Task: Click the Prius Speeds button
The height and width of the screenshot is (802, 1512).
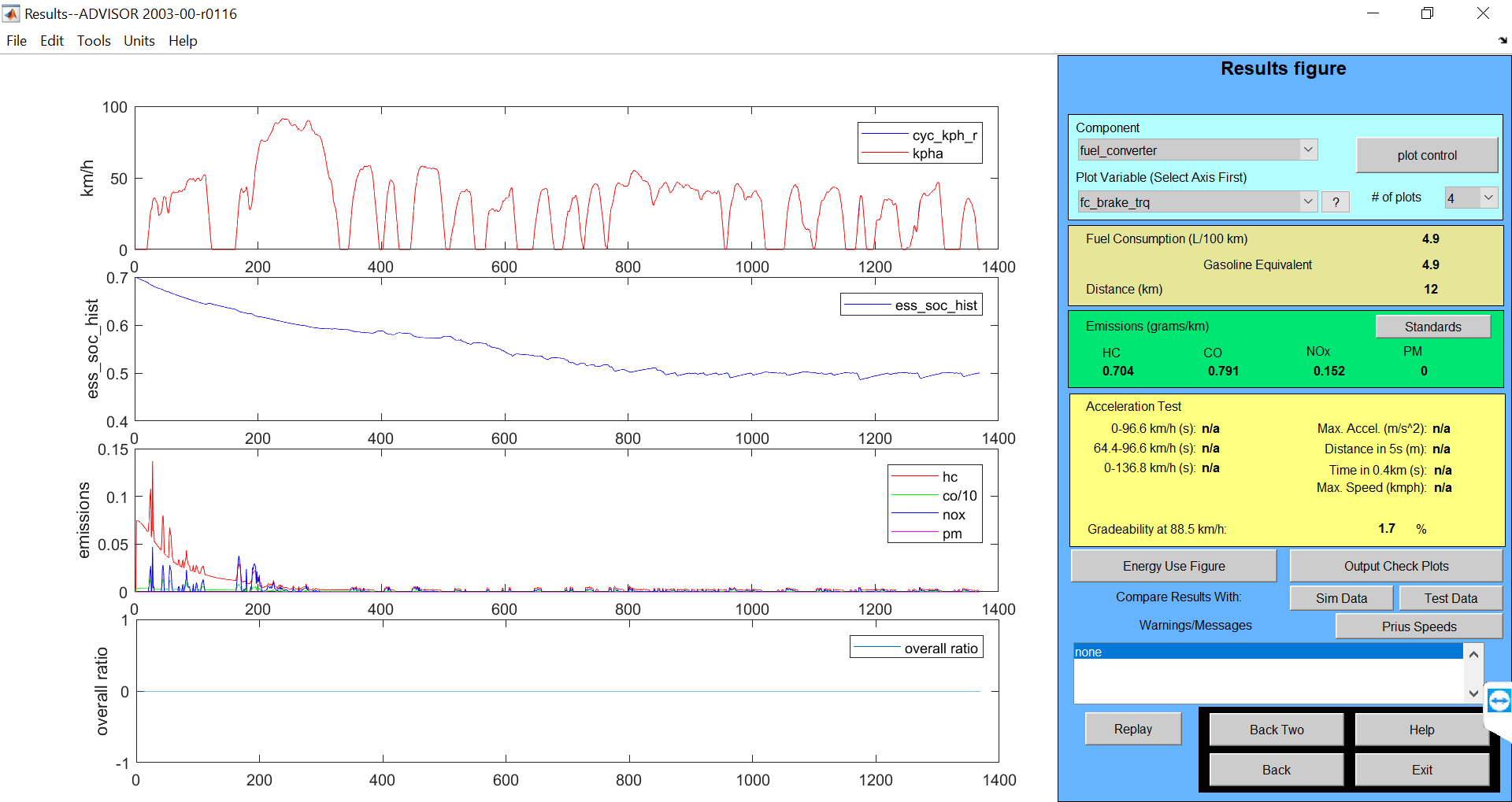Action: (1418, 626)
